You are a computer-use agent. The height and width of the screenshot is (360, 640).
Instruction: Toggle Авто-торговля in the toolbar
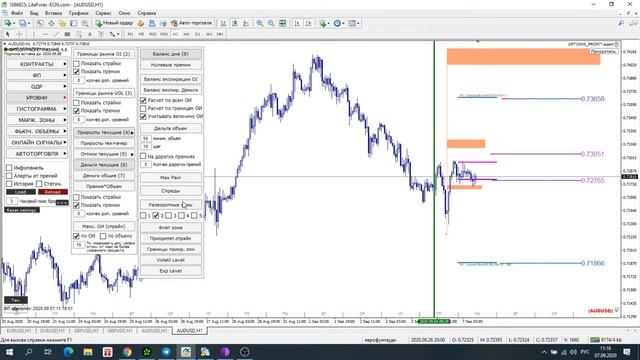coord(191,23)
